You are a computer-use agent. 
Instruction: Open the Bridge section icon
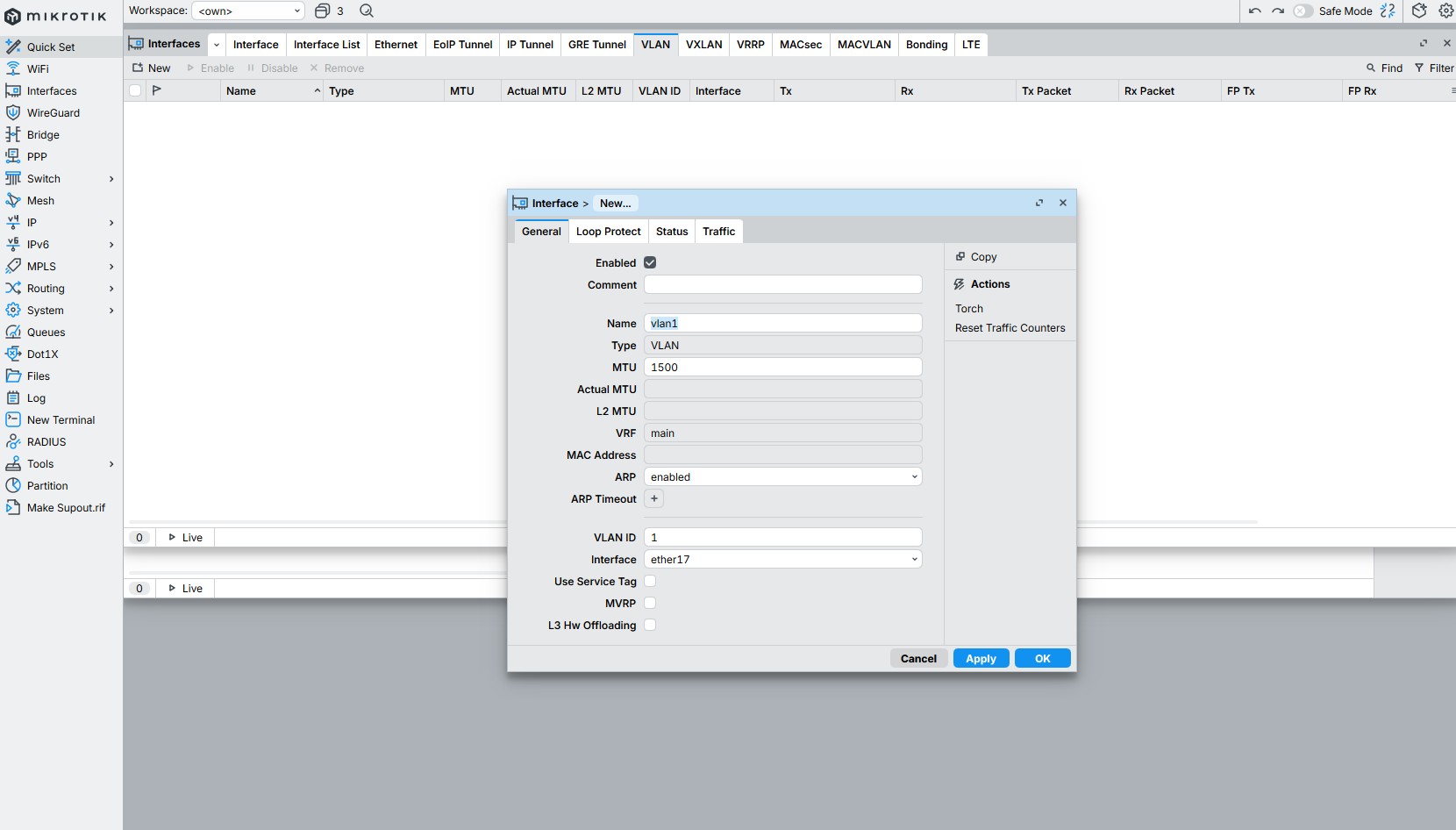(x=13, y=134)
